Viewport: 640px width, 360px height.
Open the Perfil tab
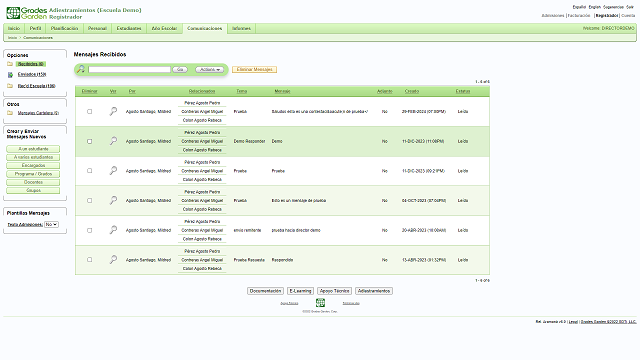[x=36, y=28]
